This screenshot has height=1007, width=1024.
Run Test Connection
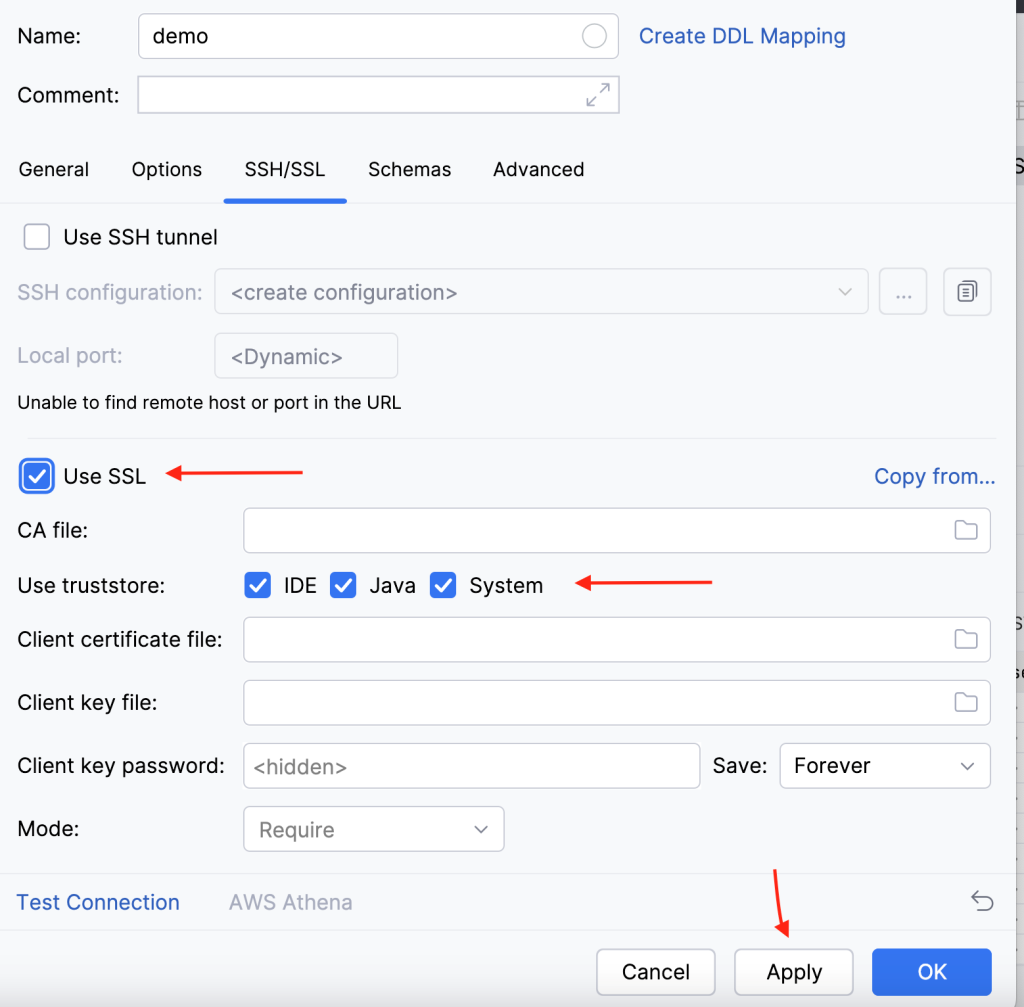97,901
